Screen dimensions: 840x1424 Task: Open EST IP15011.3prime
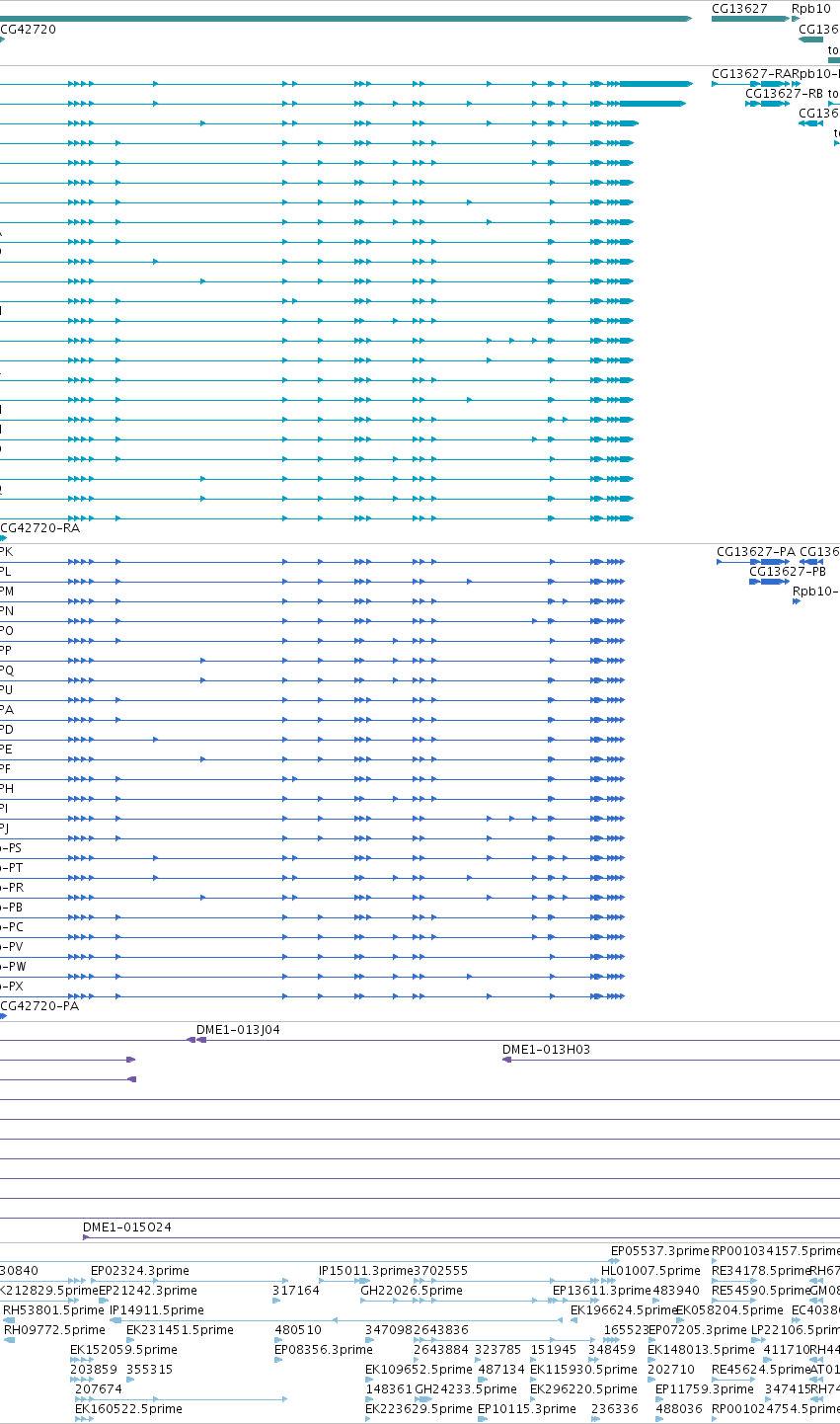(366, 1271)
